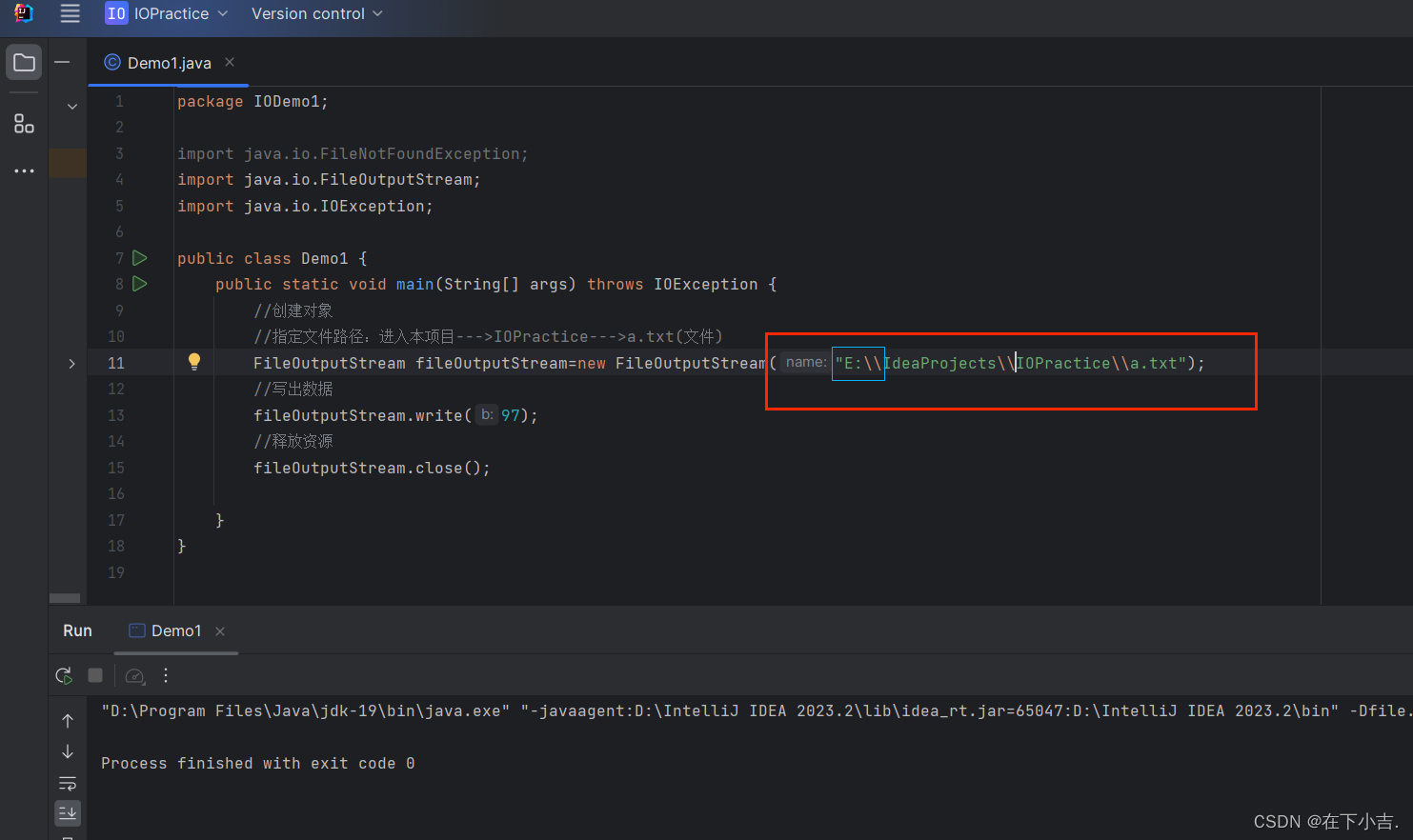
Task: Click the "Process finished with exit code 0" message
Action: (257, 763)
